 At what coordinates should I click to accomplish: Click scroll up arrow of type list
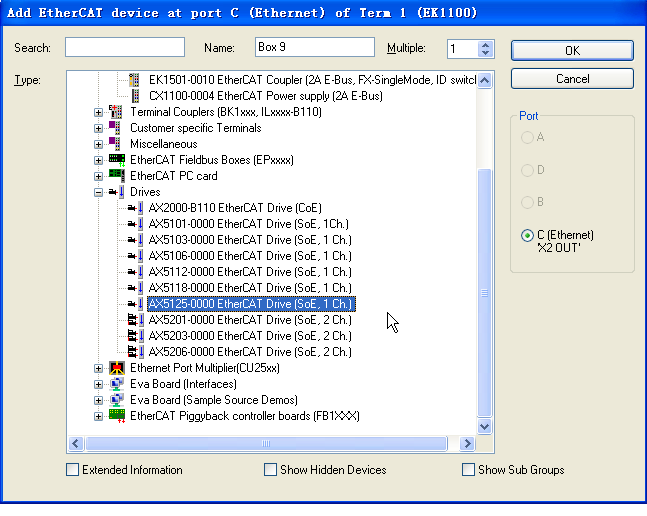click(484, 80)
